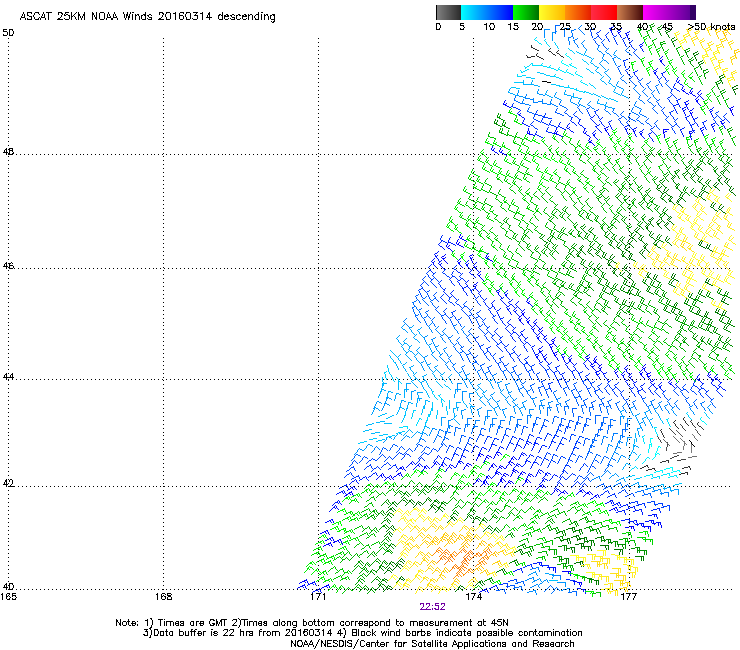Viewport: 740px width, 650px height.
Task: Click the latitude label 40
Action: (8, 587)
